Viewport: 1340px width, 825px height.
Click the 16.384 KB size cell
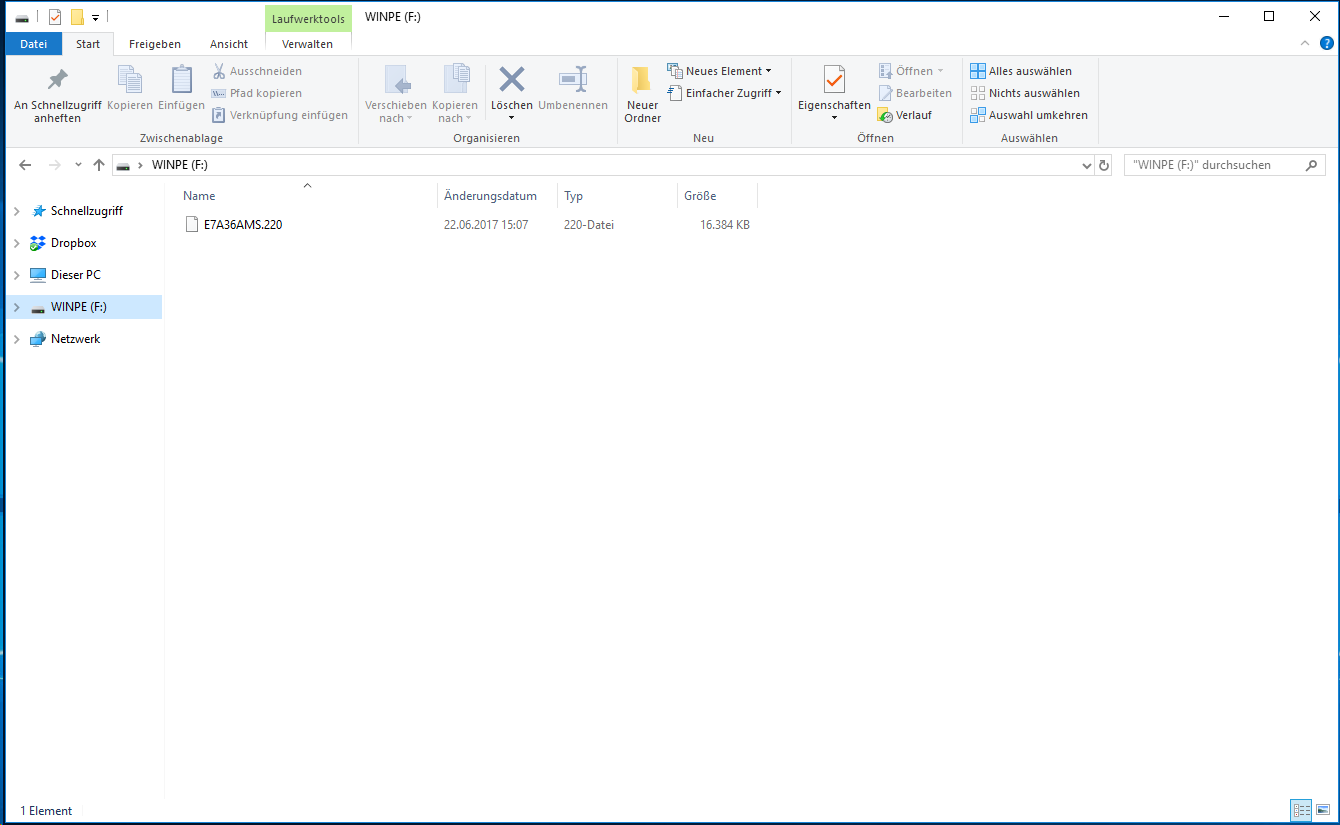click(x=725, y=225)
